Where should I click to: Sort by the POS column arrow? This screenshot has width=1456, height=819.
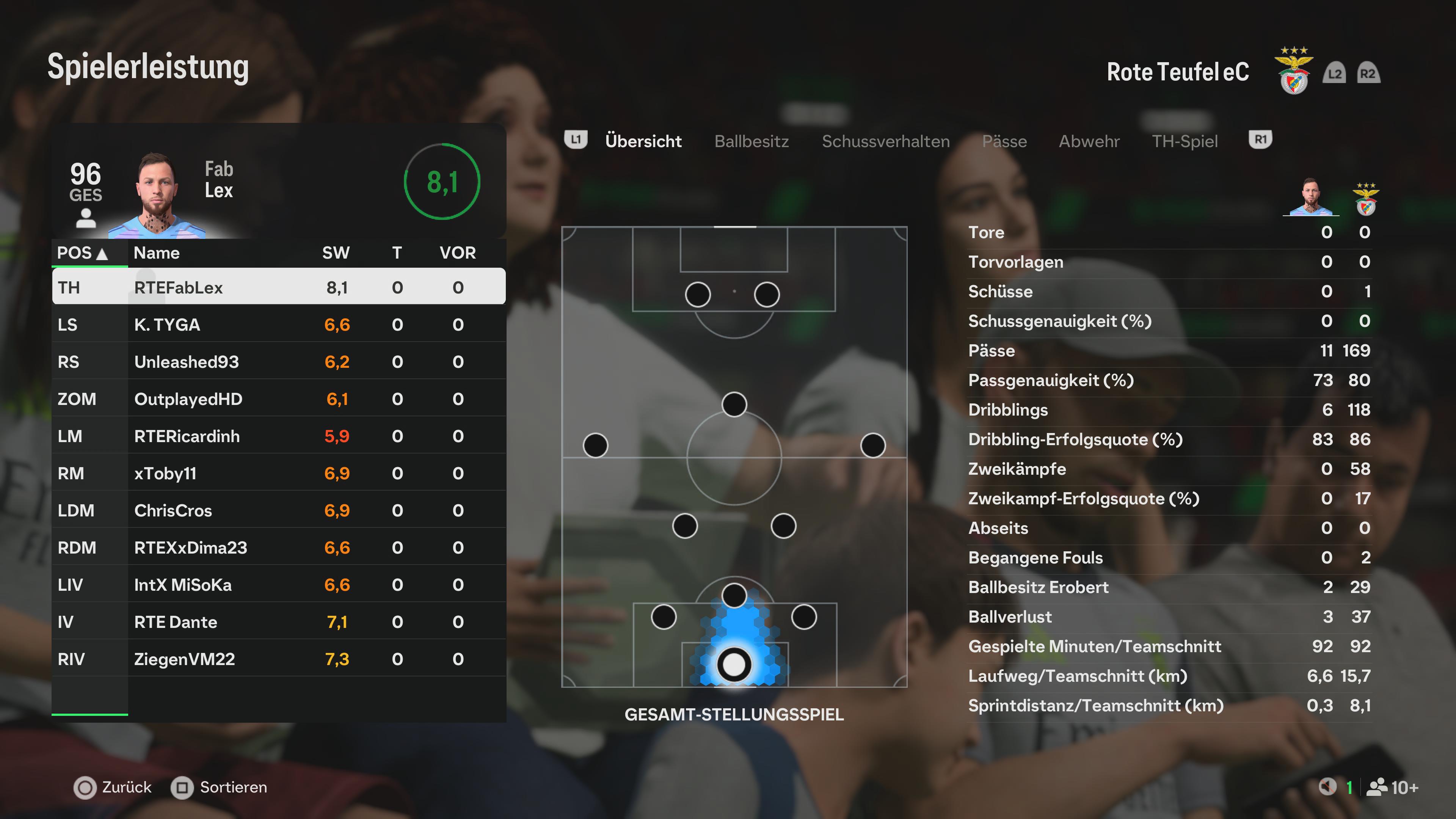[x=102, y=254]
